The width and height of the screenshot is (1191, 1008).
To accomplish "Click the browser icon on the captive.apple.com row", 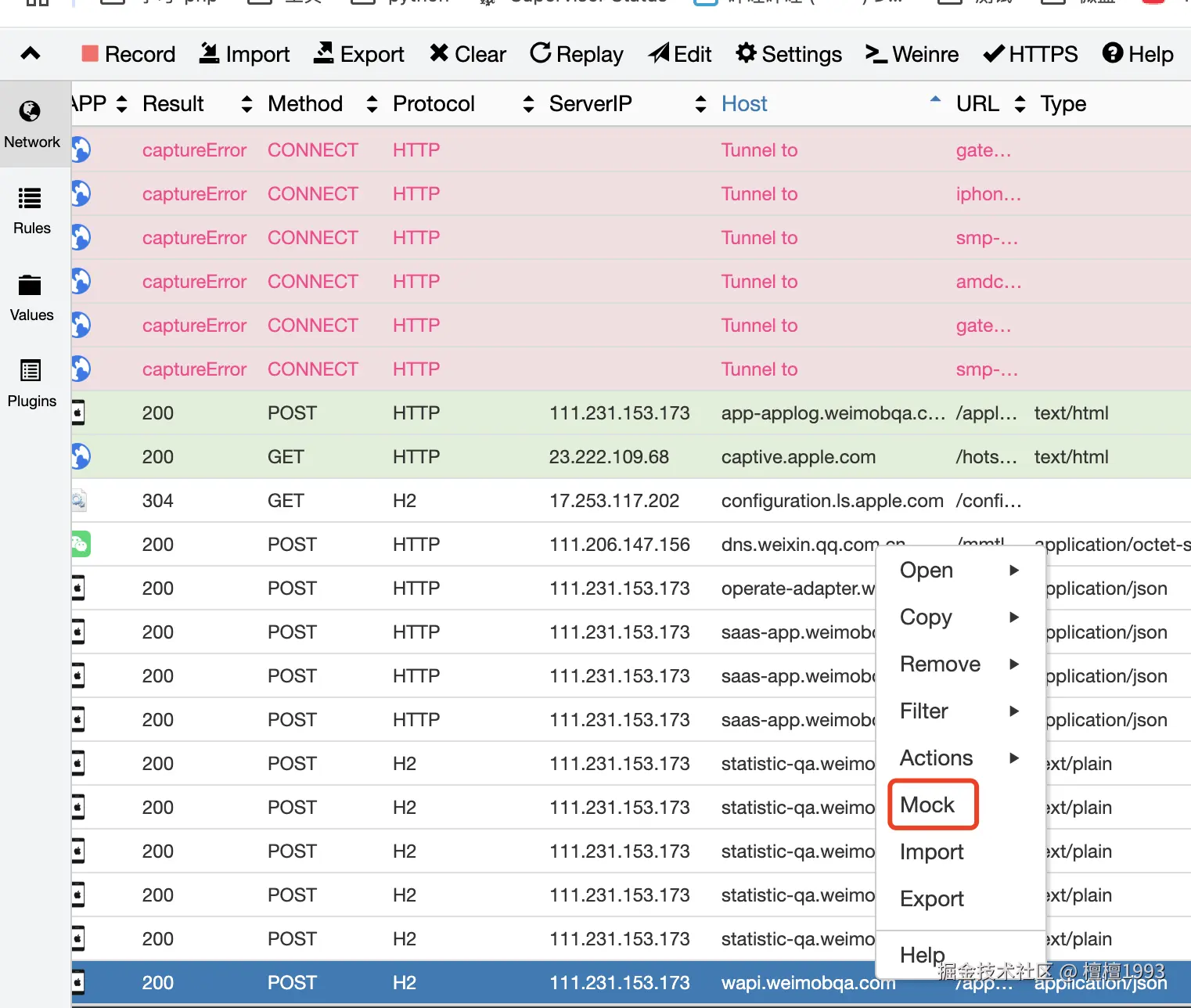I will 81,456.
